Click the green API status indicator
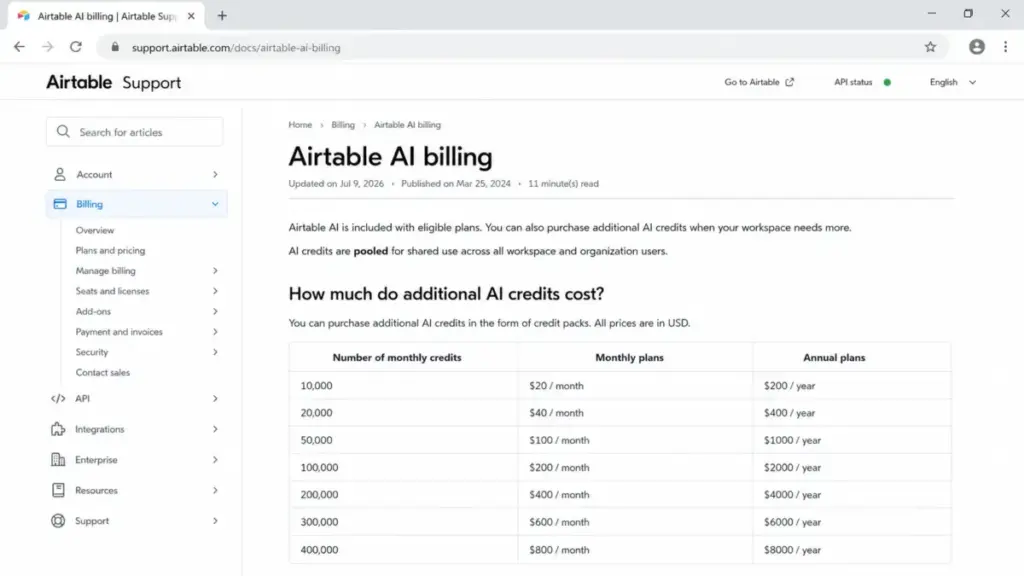 pos(887,82)
